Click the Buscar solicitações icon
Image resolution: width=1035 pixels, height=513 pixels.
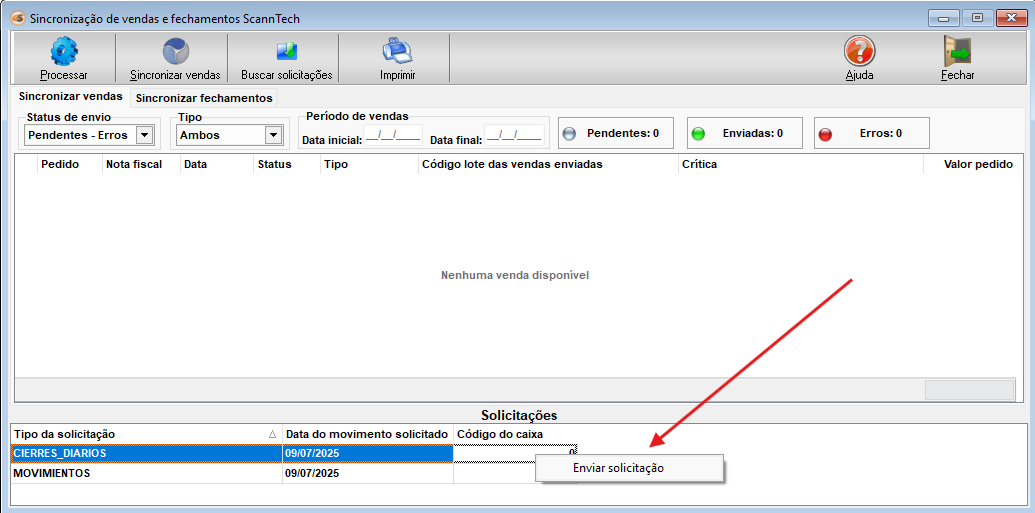point(286,51)
